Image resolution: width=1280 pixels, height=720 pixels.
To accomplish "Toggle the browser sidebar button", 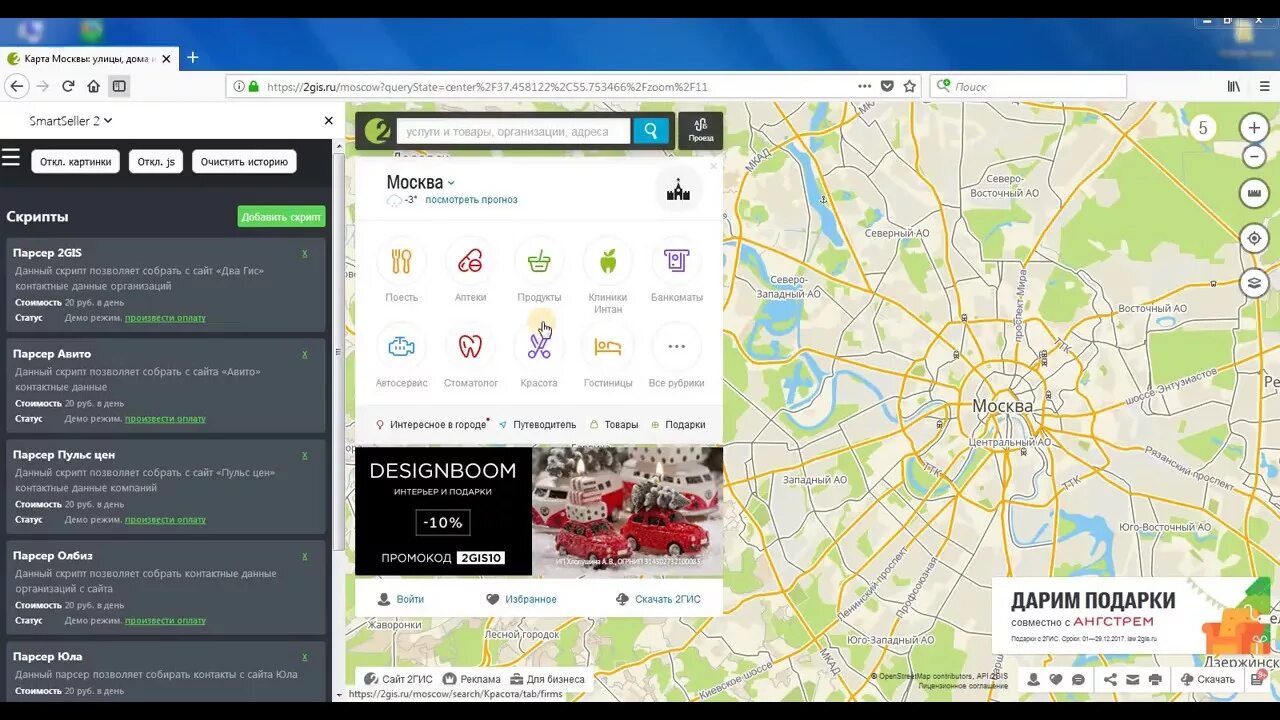I will click(x=119, y=86).
